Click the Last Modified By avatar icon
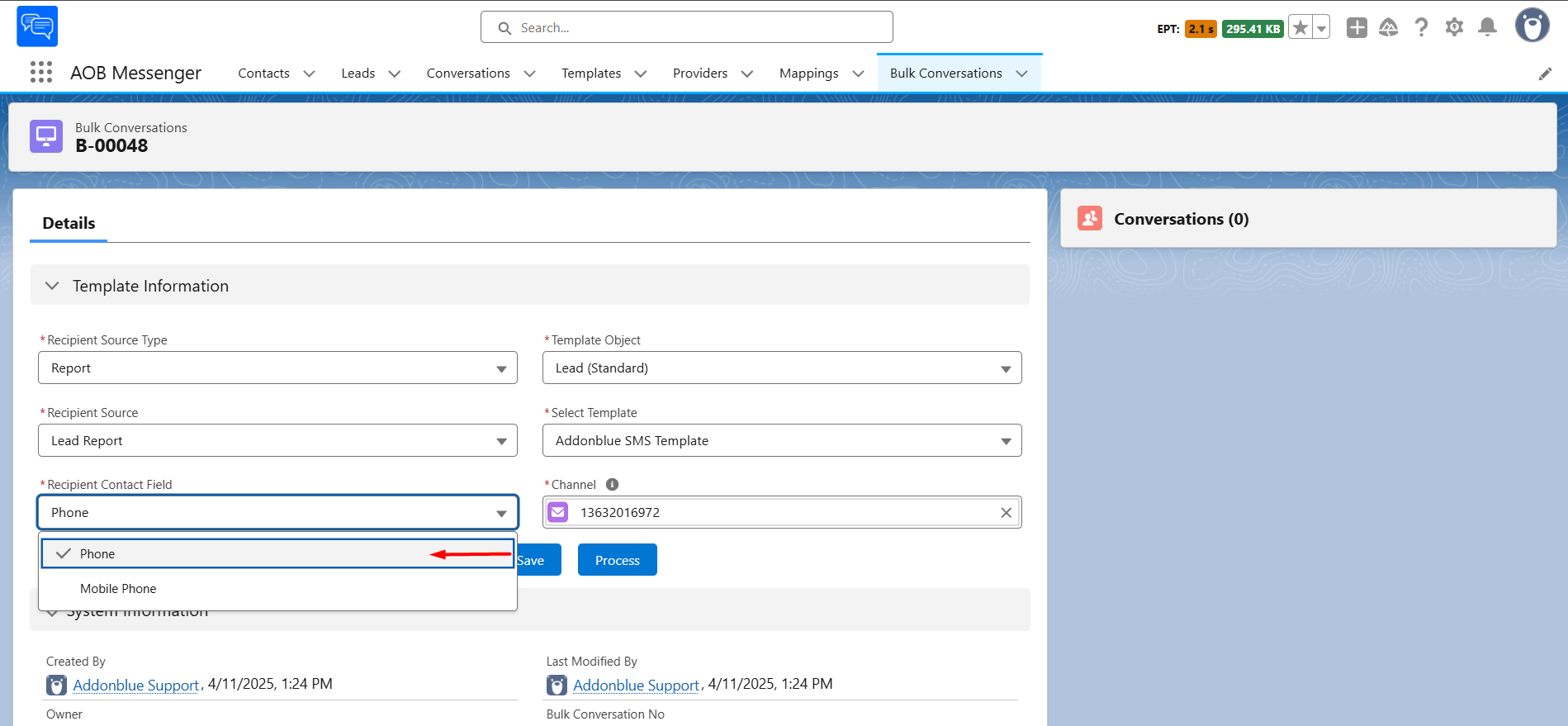This screenshot has height=726, width=1568. pyautogui.click(x=557, y=686)
